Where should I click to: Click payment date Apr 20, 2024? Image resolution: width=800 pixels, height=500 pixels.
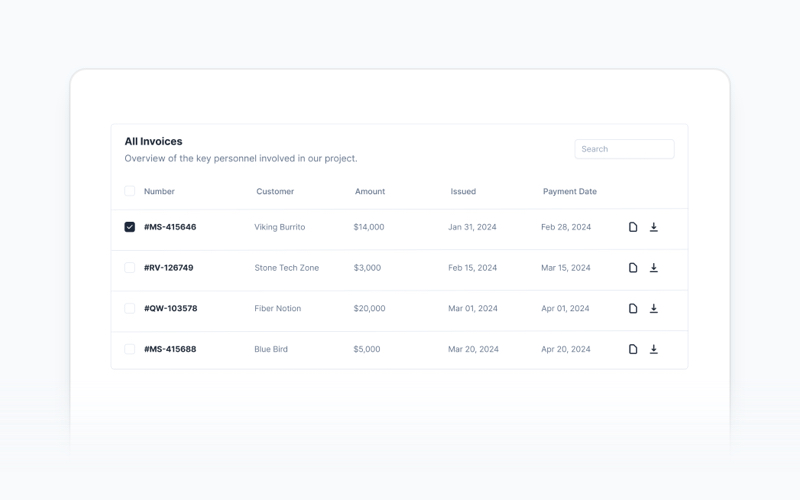pyautogui.click(x=565, y=349)
